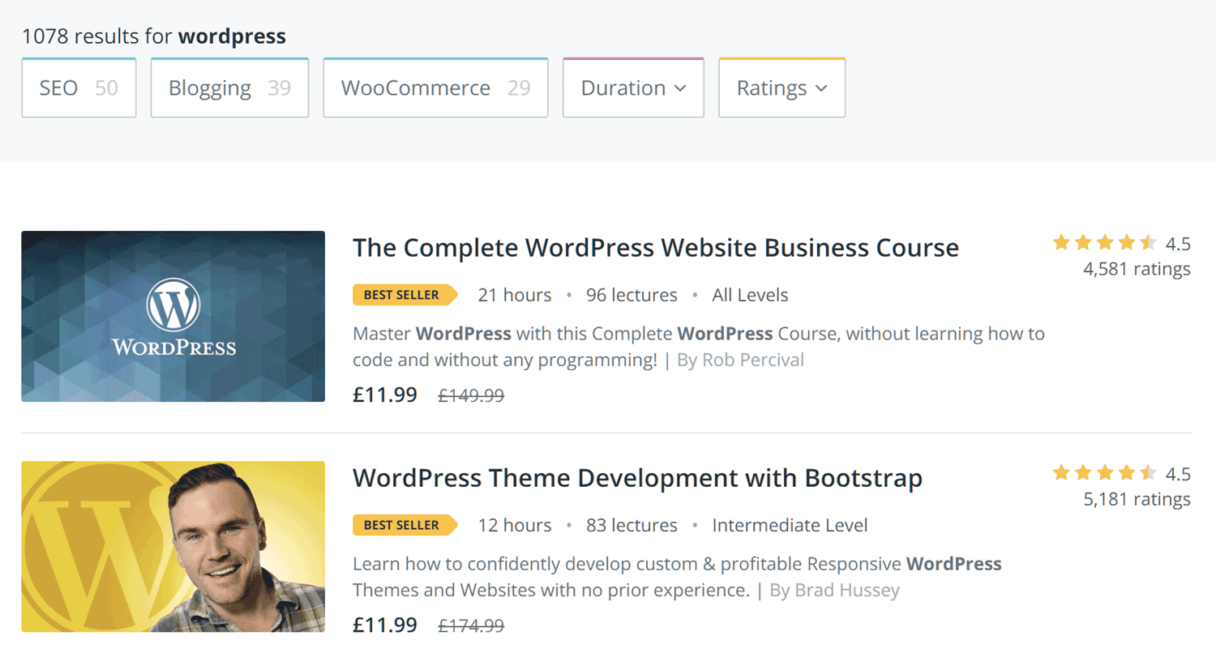Open WordPress Theme Development with Bootstrap
The width and height of the screenshot is (1216, 657).
tap(637, 478)
